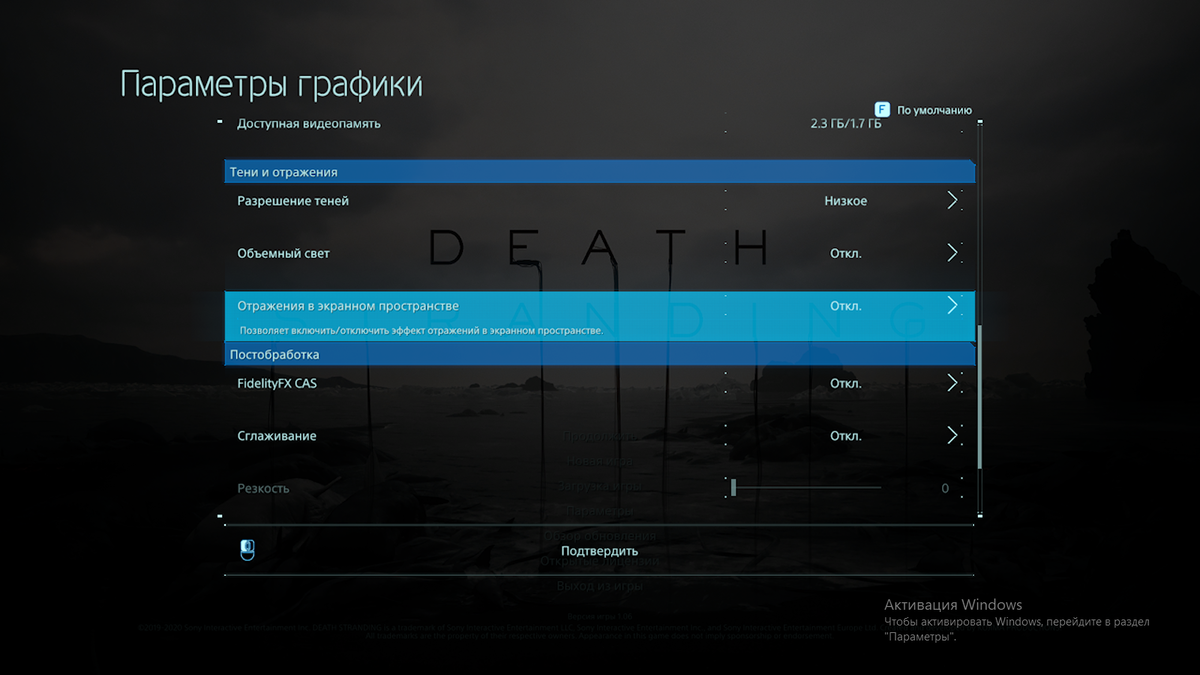Screen dimensions: 1200x675
Task: Click the По умолчанию defaults button
Action: pyautogui.click(x=934, y=110)
